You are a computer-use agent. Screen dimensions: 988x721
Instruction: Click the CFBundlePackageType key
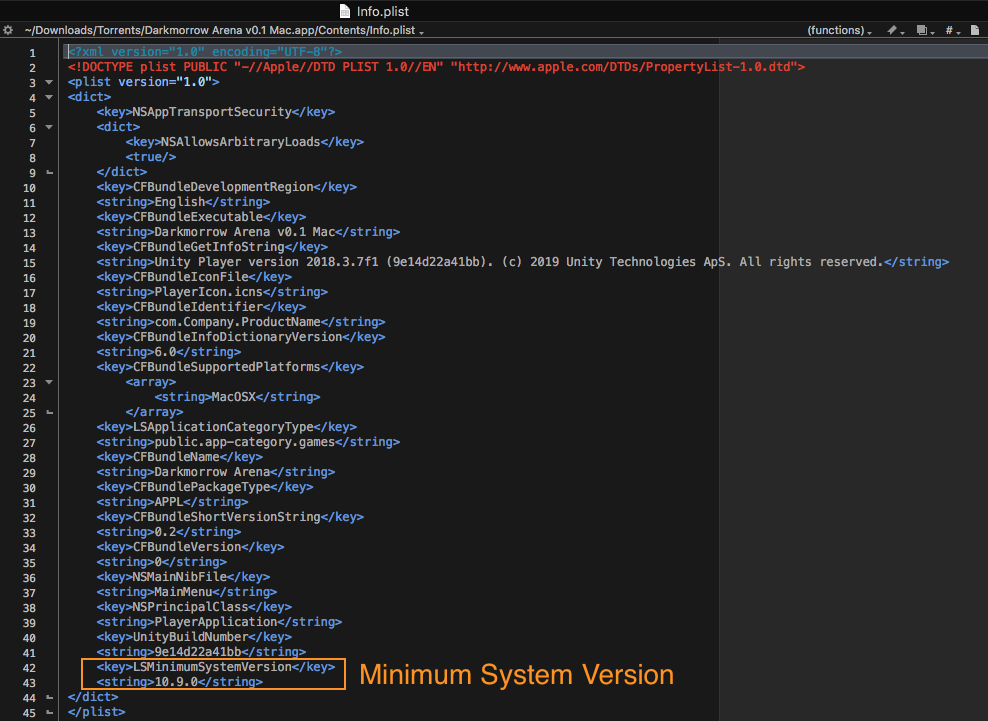[205, 487]
